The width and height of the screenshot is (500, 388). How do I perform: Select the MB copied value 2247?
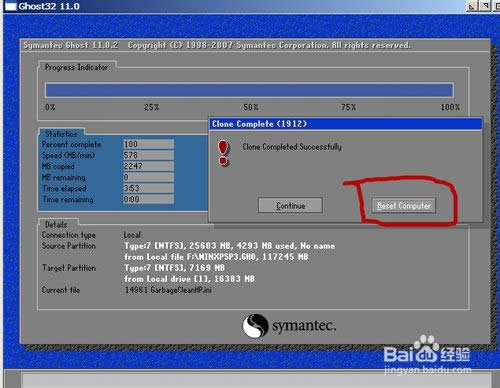tap(148, 166)
